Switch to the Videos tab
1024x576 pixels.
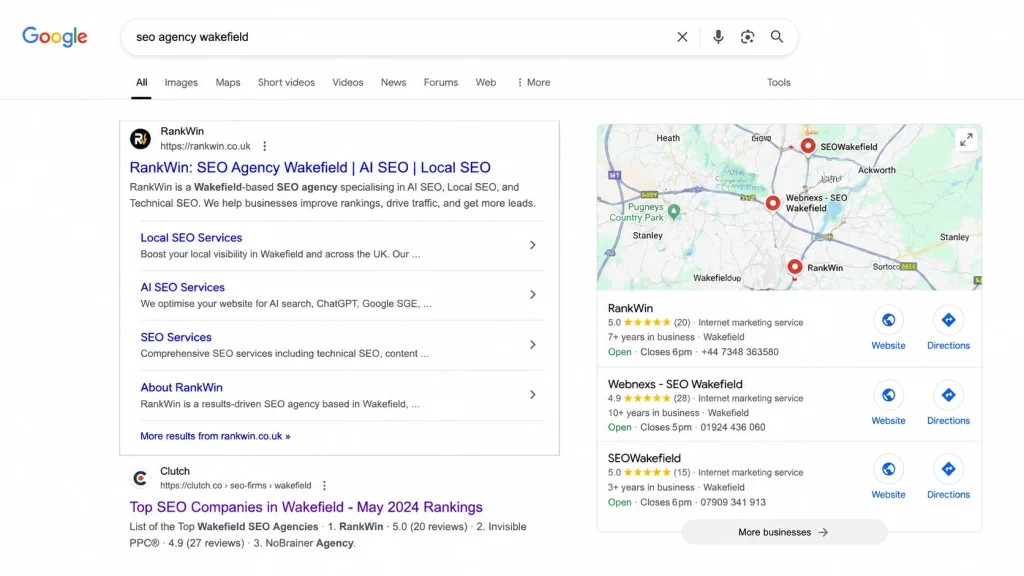tap(347, 82)
